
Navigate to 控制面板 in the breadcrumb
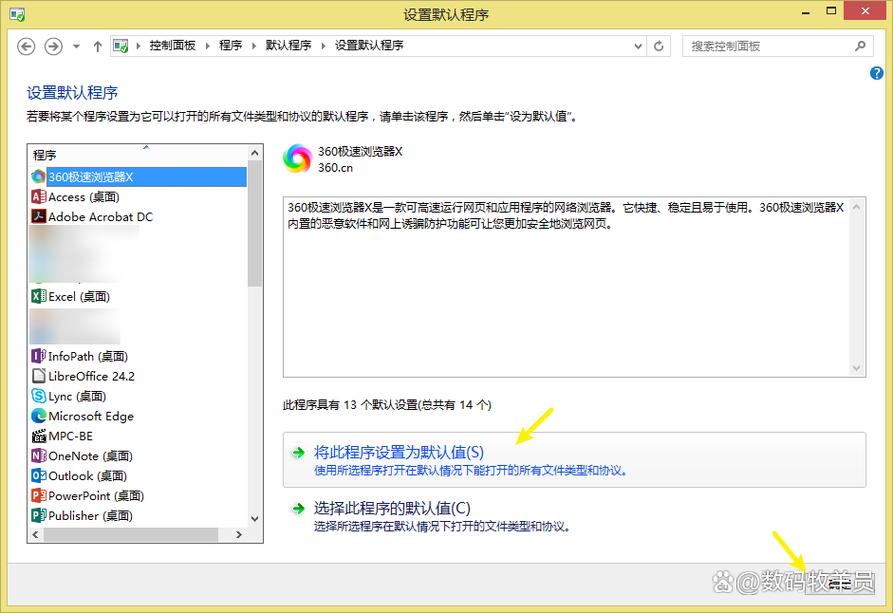coord(176,45)
